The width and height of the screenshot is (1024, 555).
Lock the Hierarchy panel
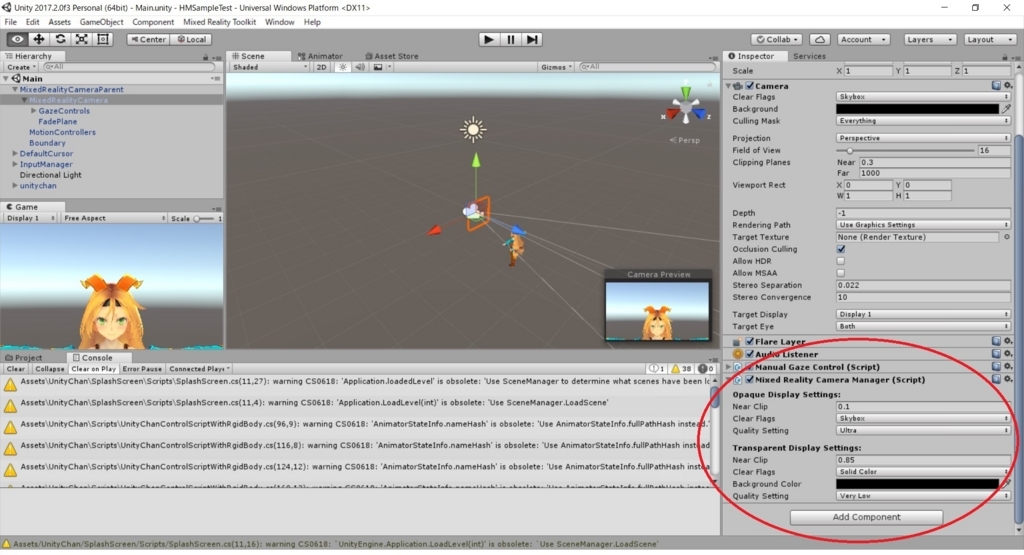[205, 57]
